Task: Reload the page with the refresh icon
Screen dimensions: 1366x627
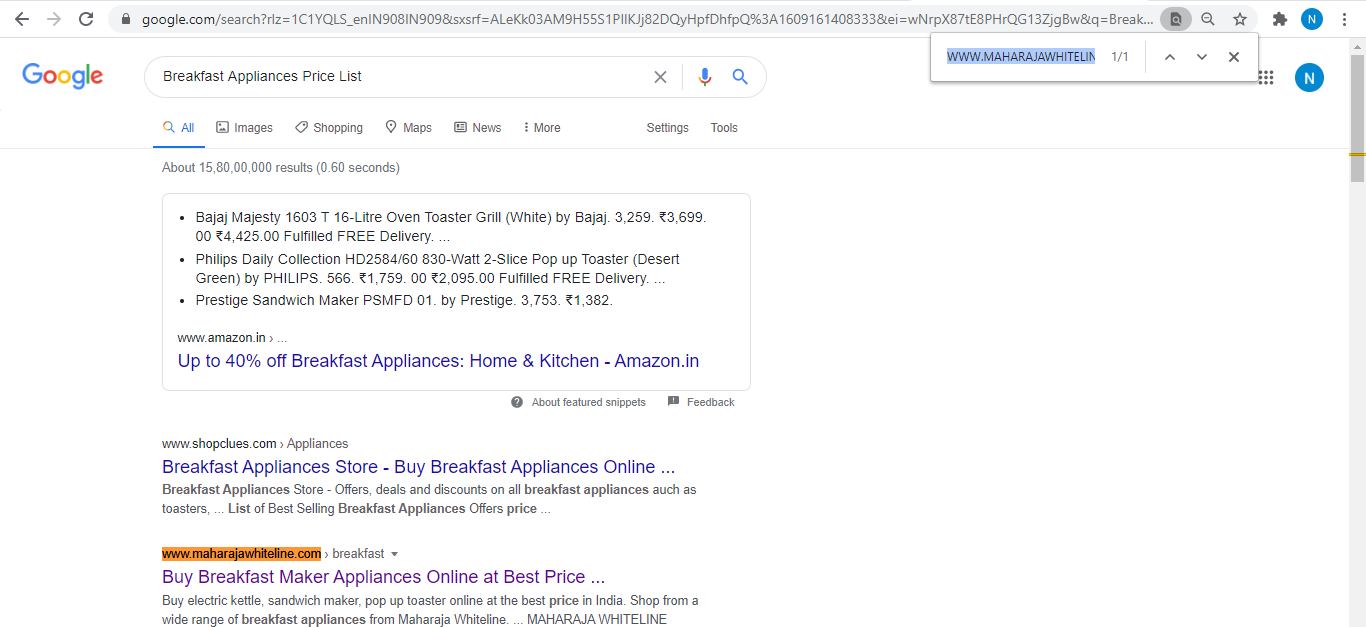Action: pyautogui.click(x=86, y=19)
